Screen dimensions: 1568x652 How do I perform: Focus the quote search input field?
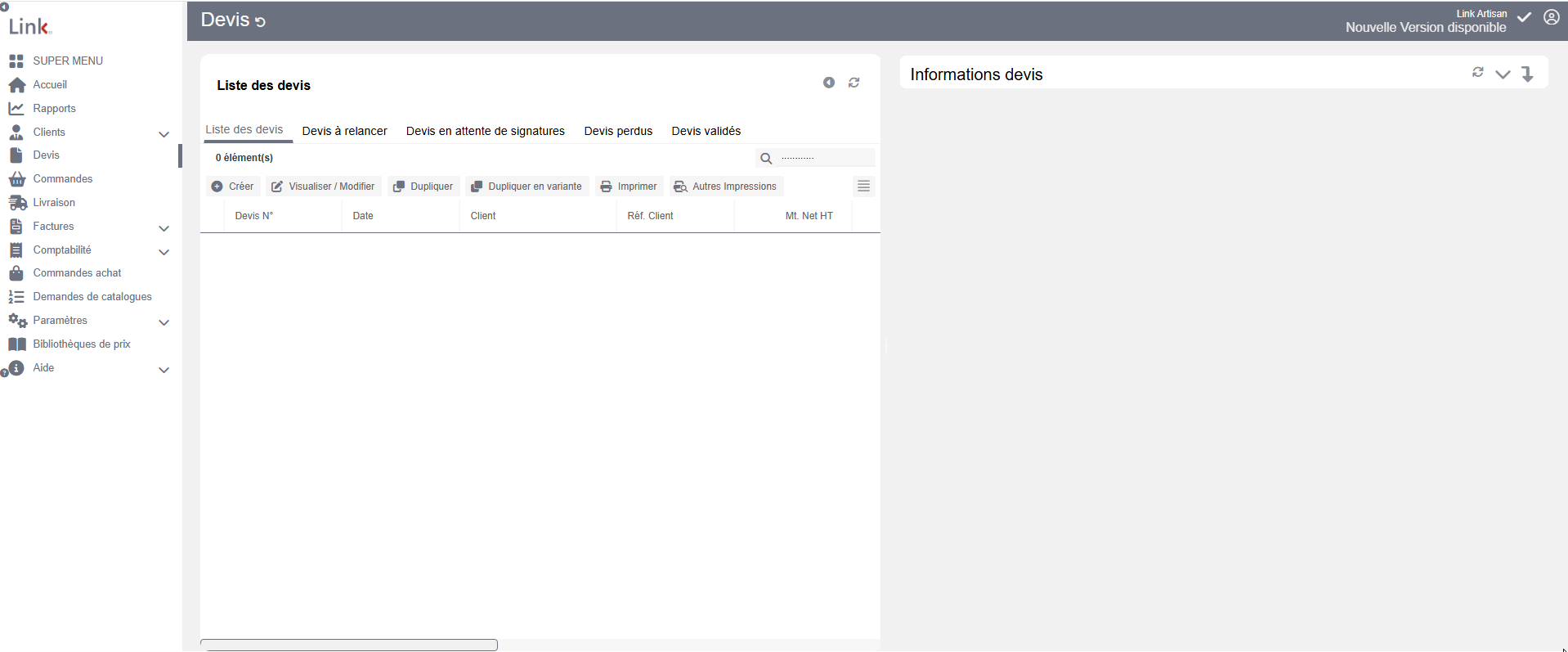click(x=826, y=158)
